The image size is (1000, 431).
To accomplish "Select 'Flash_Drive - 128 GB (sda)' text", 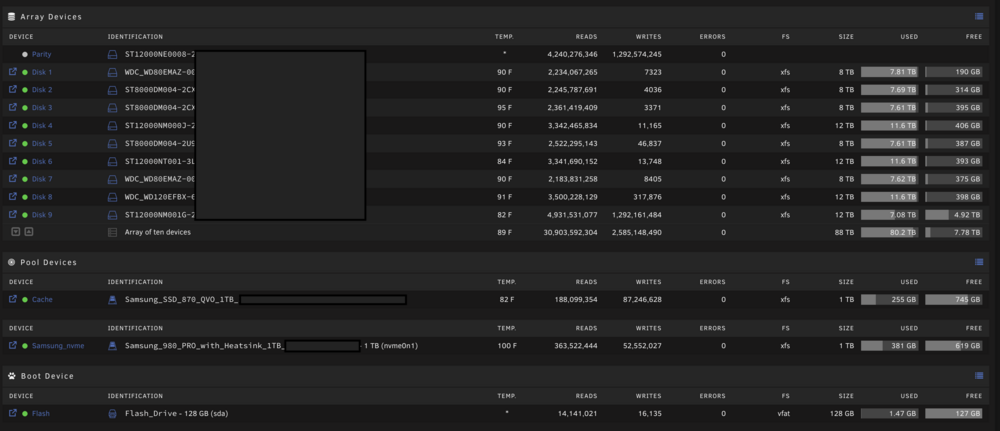I will [177, 414].
